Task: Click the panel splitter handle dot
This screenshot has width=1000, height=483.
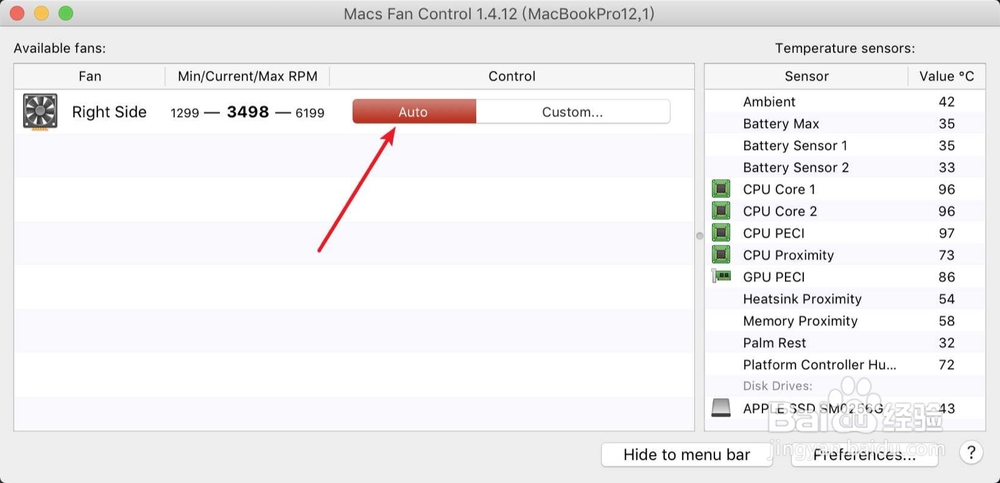Action: pyautogui.click(x=700, y=236)
